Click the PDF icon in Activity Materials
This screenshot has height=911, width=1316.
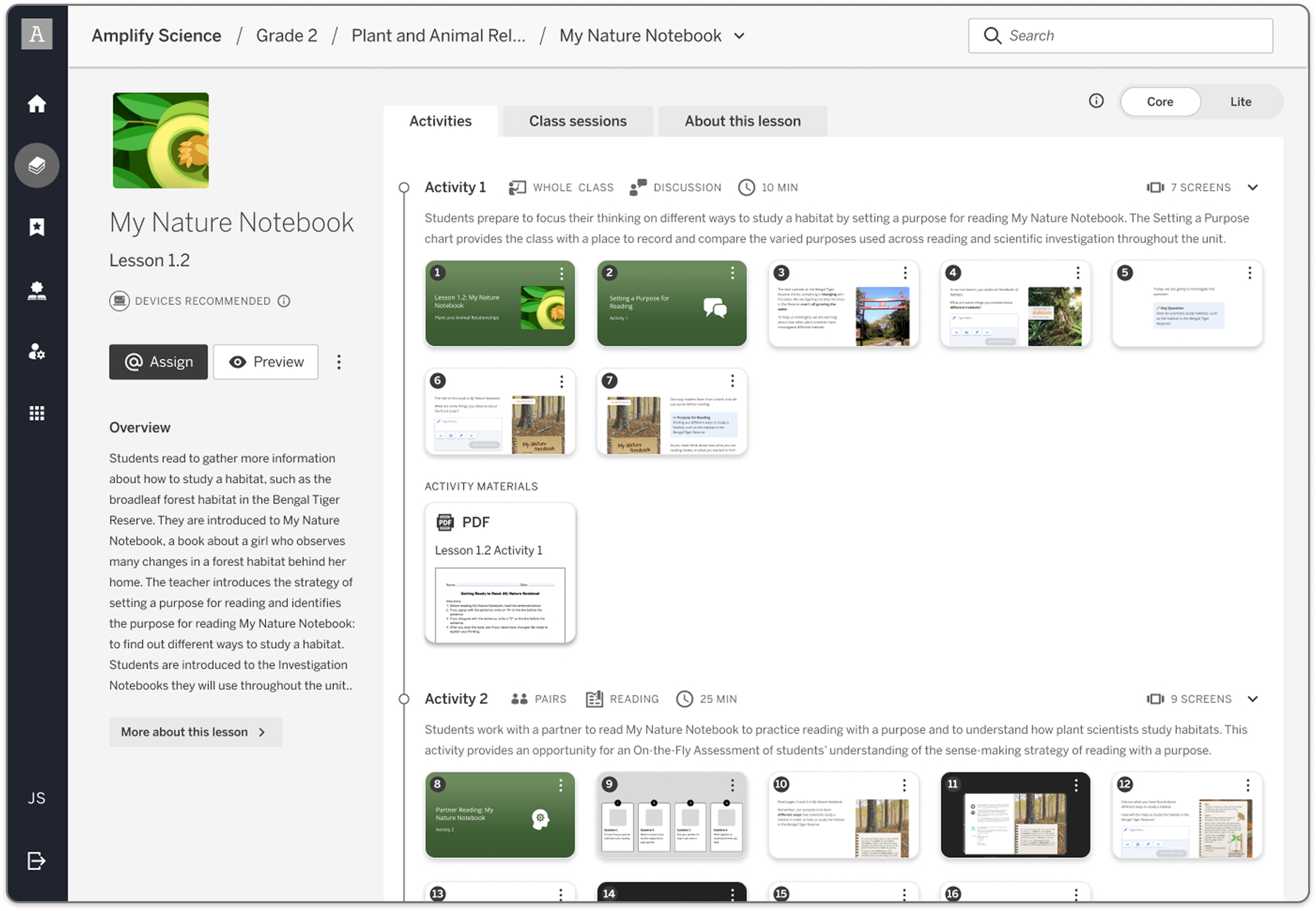444,522
